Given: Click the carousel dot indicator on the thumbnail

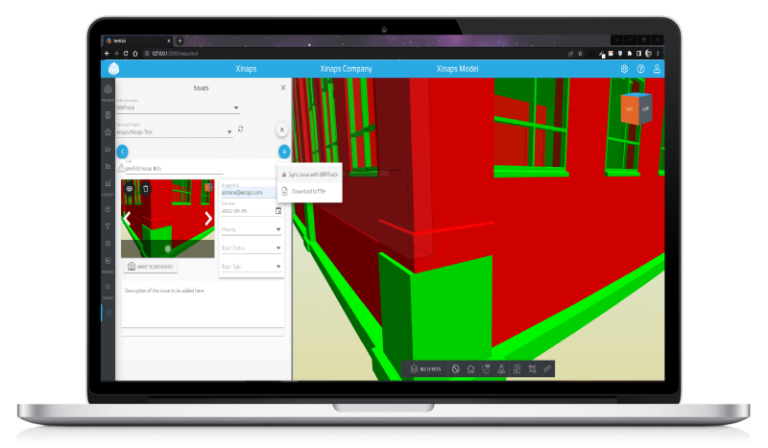Looking at the screenshot, I should point(168,249).
